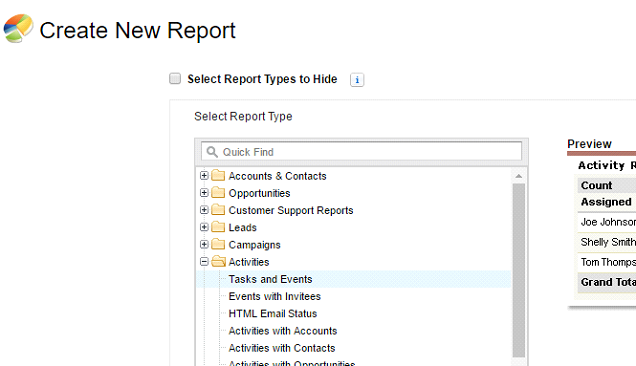This screenshot has width=636, height=366.
Task: Click the Grand Total row in the preview
Action: [x=608, y=282]
